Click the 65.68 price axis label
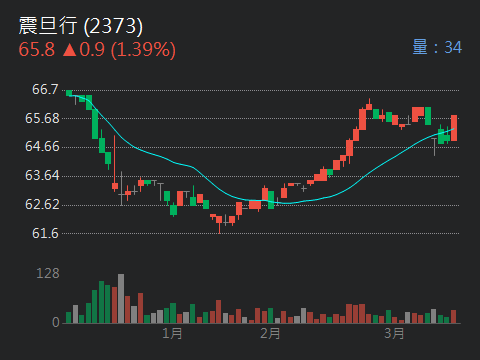This screenshot has width=480, height=360. (x=42, y=118)
